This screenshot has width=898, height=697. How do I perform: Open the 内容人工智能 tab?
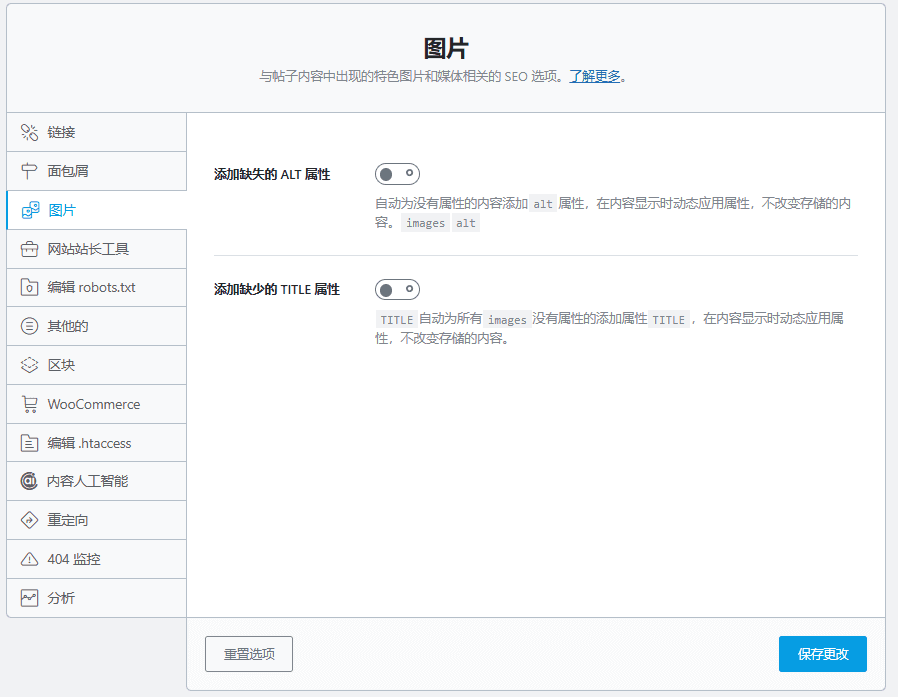pyautogui.click(x=96, y=481)
